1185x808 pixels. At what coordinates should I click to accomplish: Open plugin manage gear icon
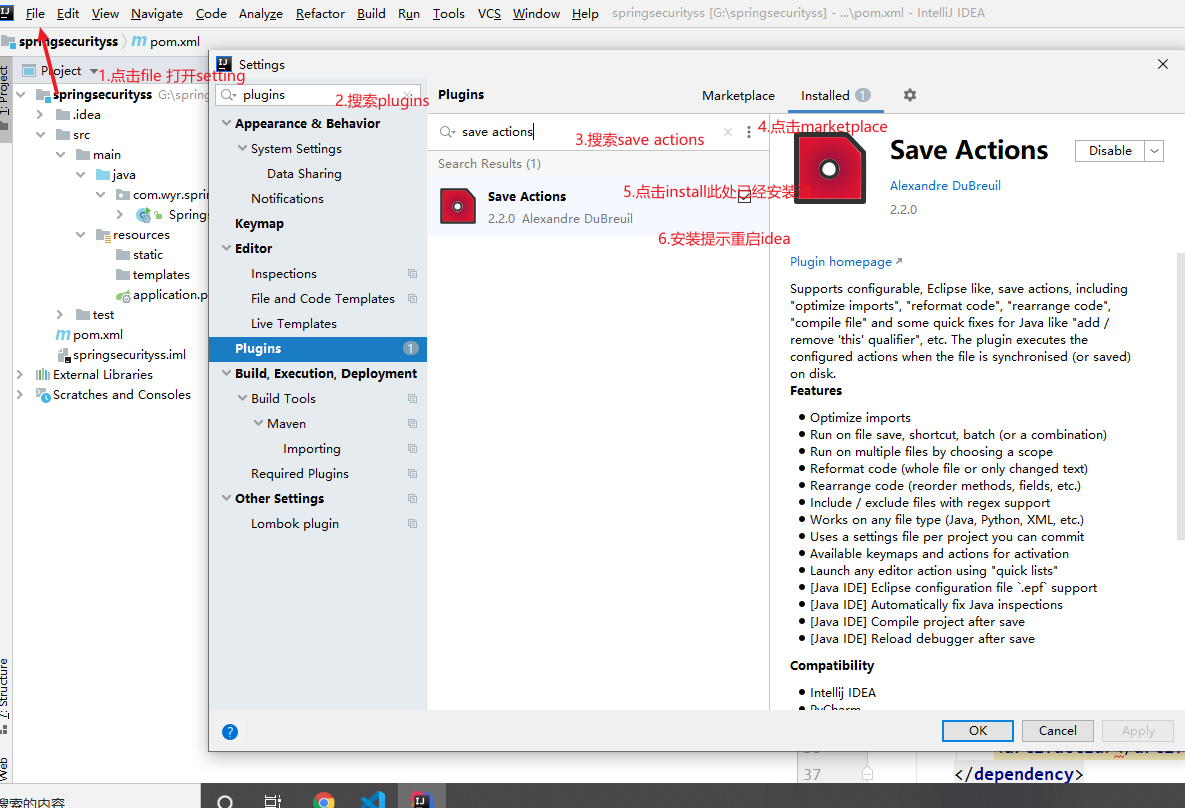pos(910,95)
